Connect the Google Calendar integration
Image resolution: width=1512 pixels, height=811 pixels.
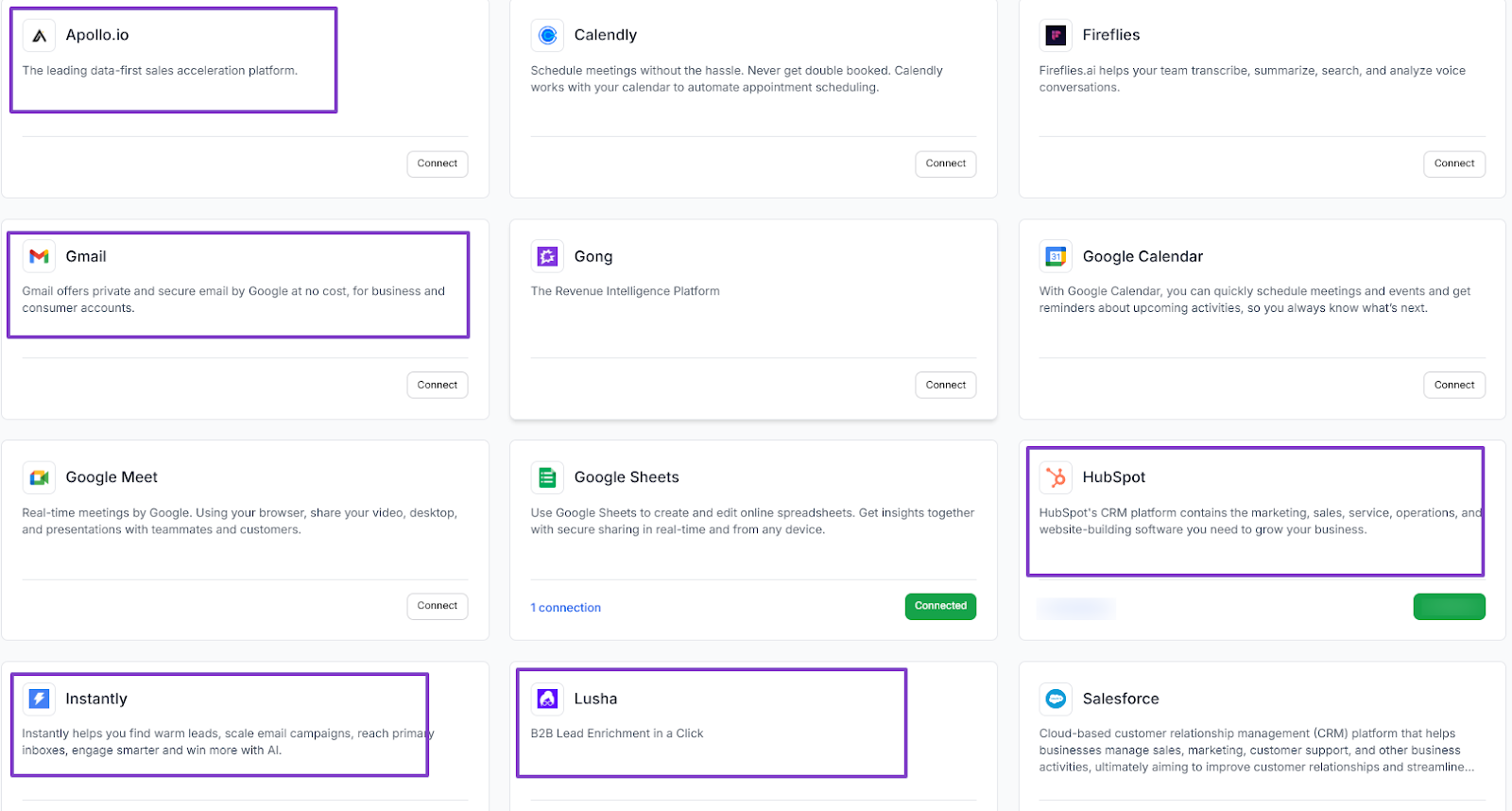tap(1454, 385)
